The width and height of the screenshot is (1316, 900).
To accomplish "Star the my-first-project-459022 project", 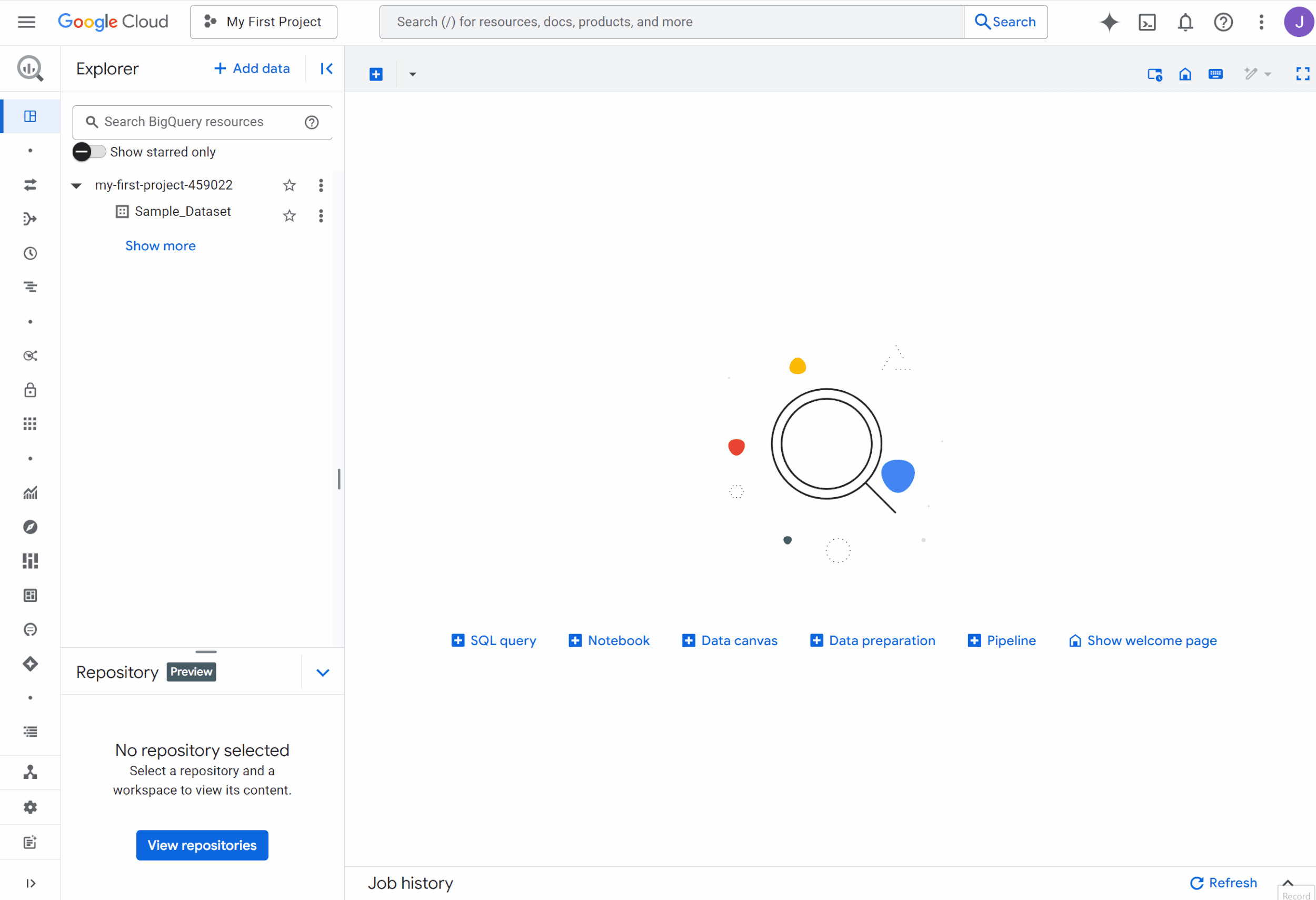I will 290,185.
